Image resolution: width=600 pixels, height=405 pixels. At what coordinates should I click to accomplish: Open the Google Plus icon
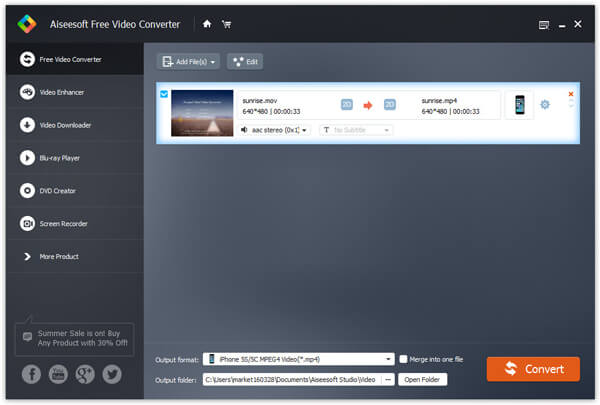tap(85, 374)
